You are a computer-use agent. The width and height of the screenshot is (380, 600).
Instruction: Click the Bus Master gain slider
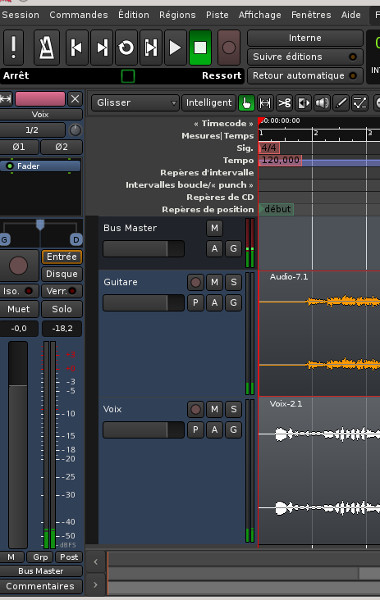point(144,249)
